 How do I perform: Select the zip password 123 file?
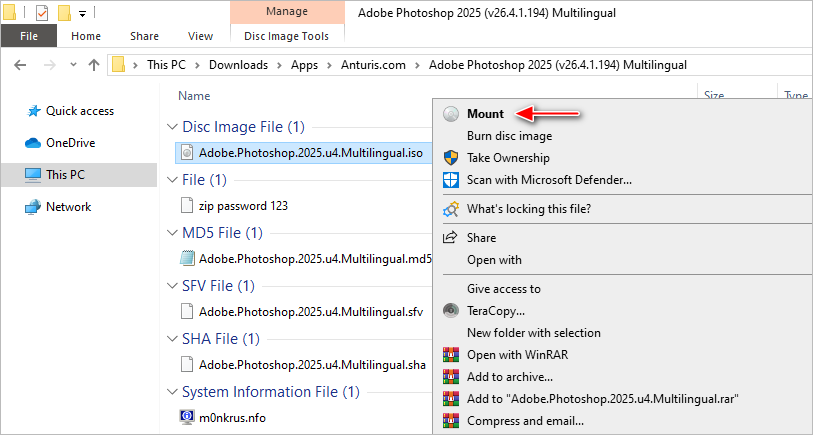[243, 205]
